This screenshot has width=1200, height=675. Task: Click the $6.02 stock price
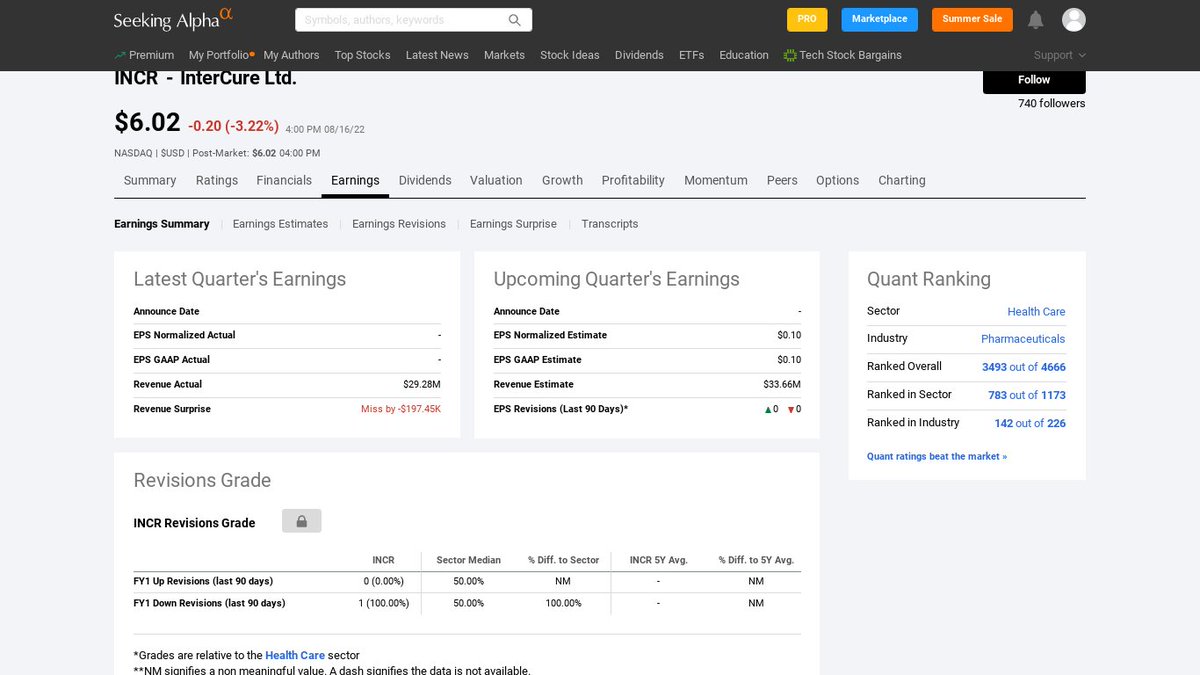click(x=147, y=122)
